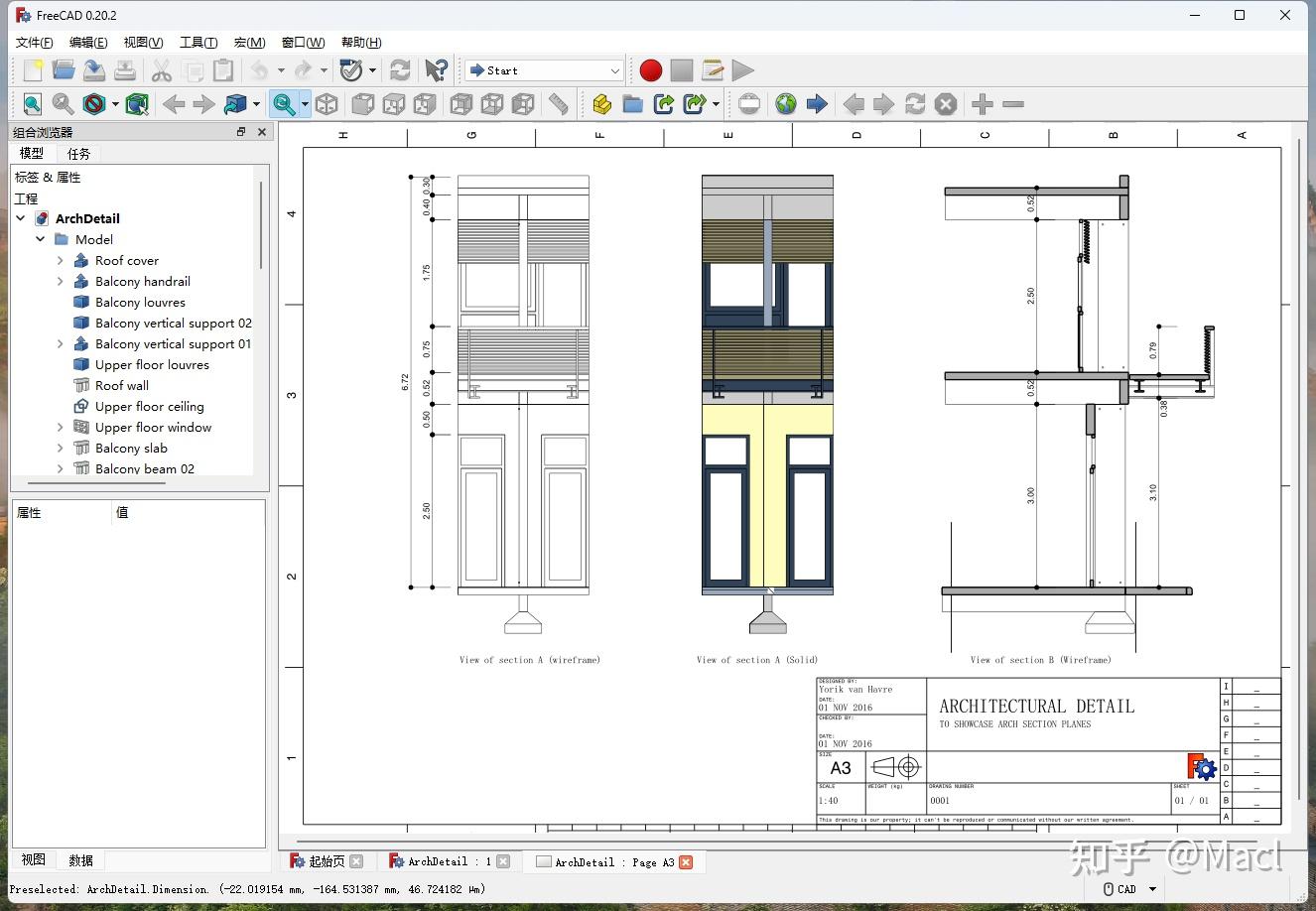Select Balcony louvres in the tree
1316x911 pixels.
140,302
